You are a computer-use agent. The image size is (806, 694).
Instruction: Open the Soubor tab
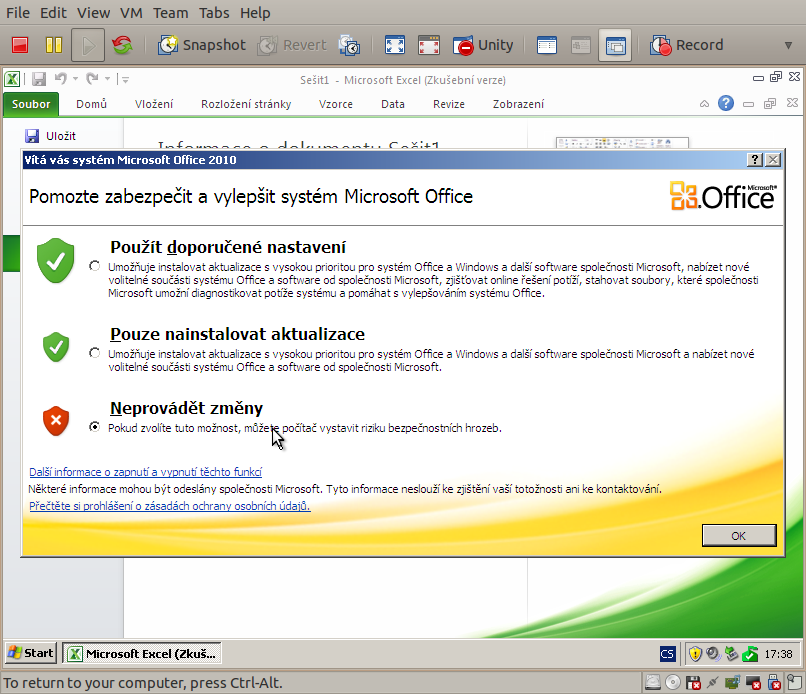coord(31,104)
